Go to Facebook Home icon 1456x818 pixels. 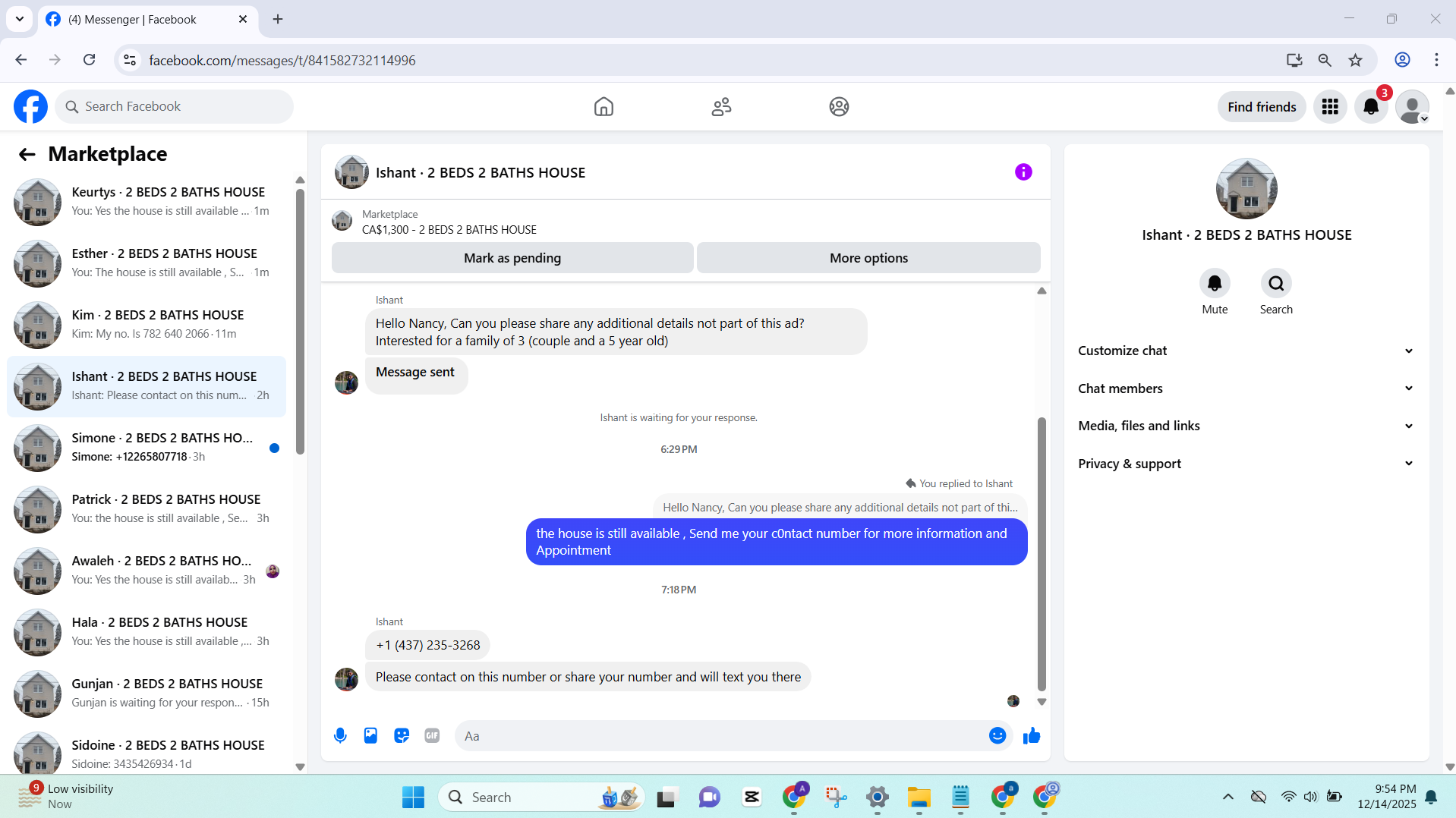[604, 106]
